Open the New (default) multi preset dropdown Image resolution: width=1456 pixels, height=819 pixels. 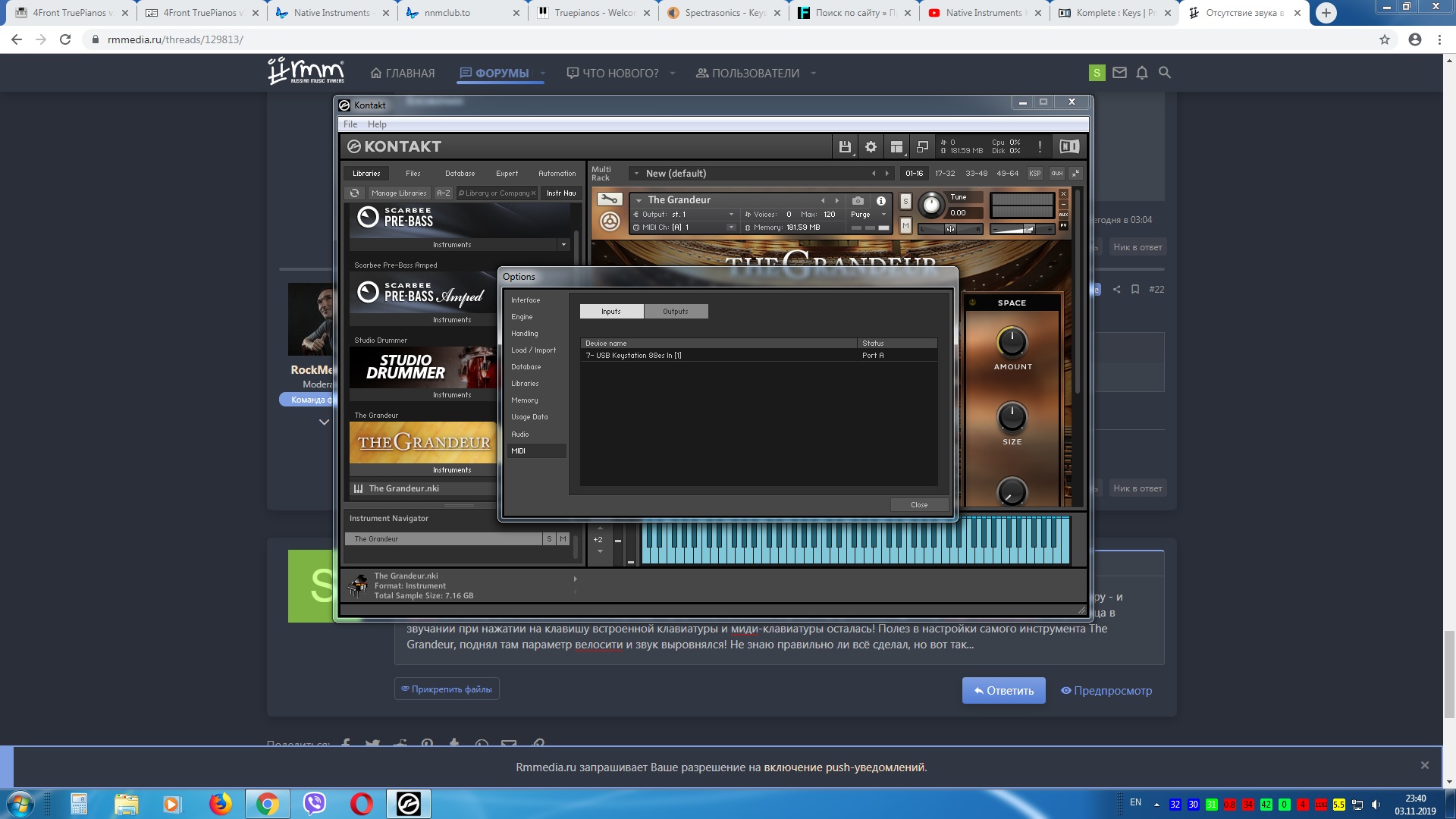(x=636, y=174)
